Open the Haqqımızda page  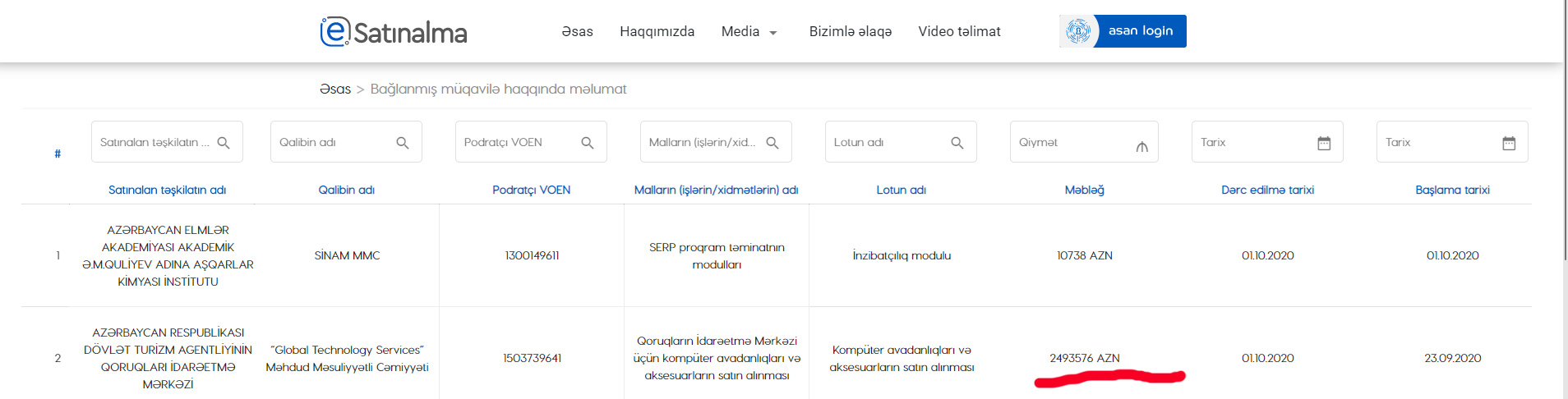657,32
